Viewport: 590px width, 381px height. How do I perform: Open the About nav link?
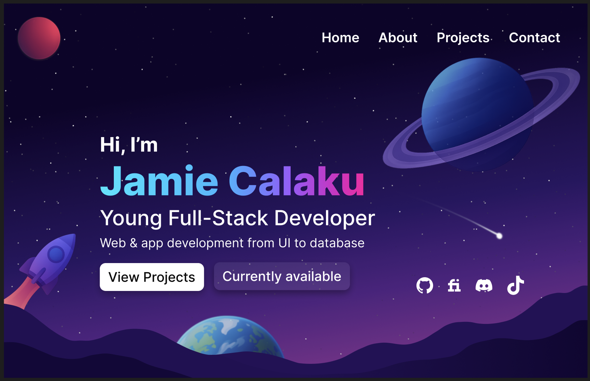398,38
